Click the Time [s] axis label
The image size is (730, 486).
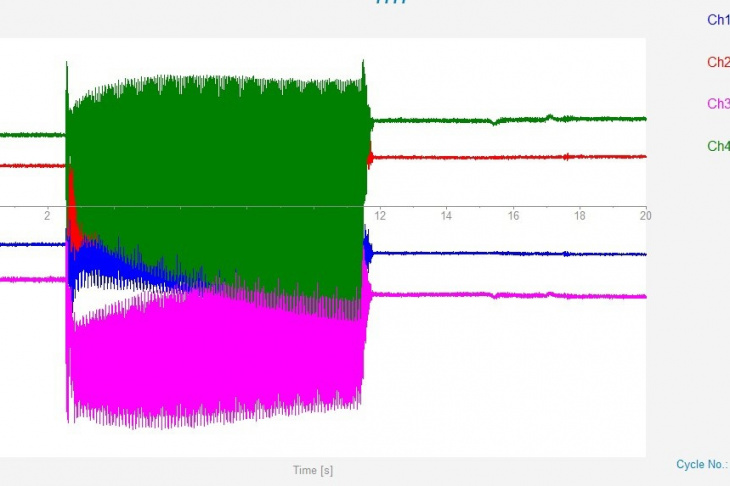point(313,470)
